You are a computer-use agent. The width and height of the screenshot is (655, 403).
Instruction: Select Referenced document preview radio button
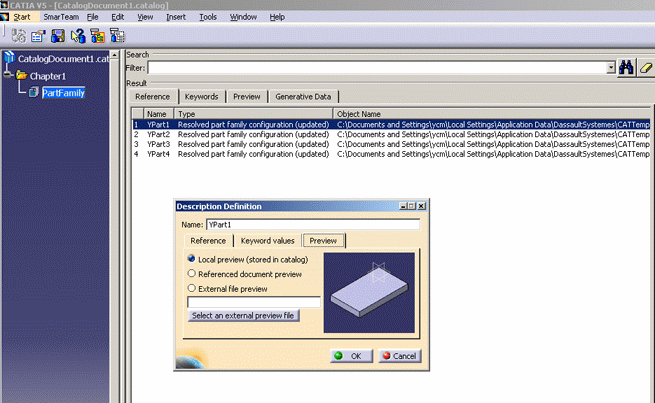click(x=191, y=273)
